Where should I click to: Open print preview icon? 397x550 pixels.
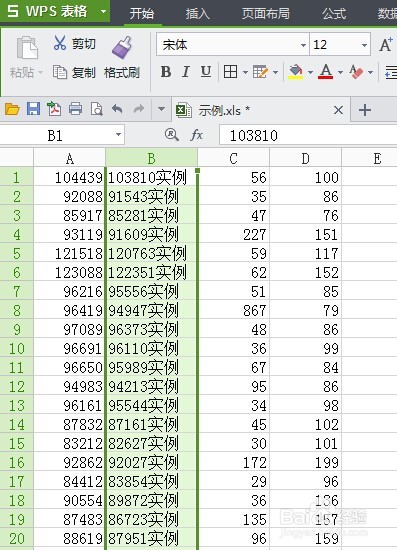point(96,109)
